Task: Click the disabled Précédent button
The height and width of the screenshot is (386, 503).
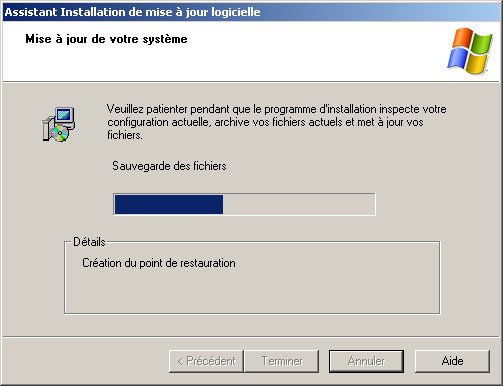Action: click(206, 361)
